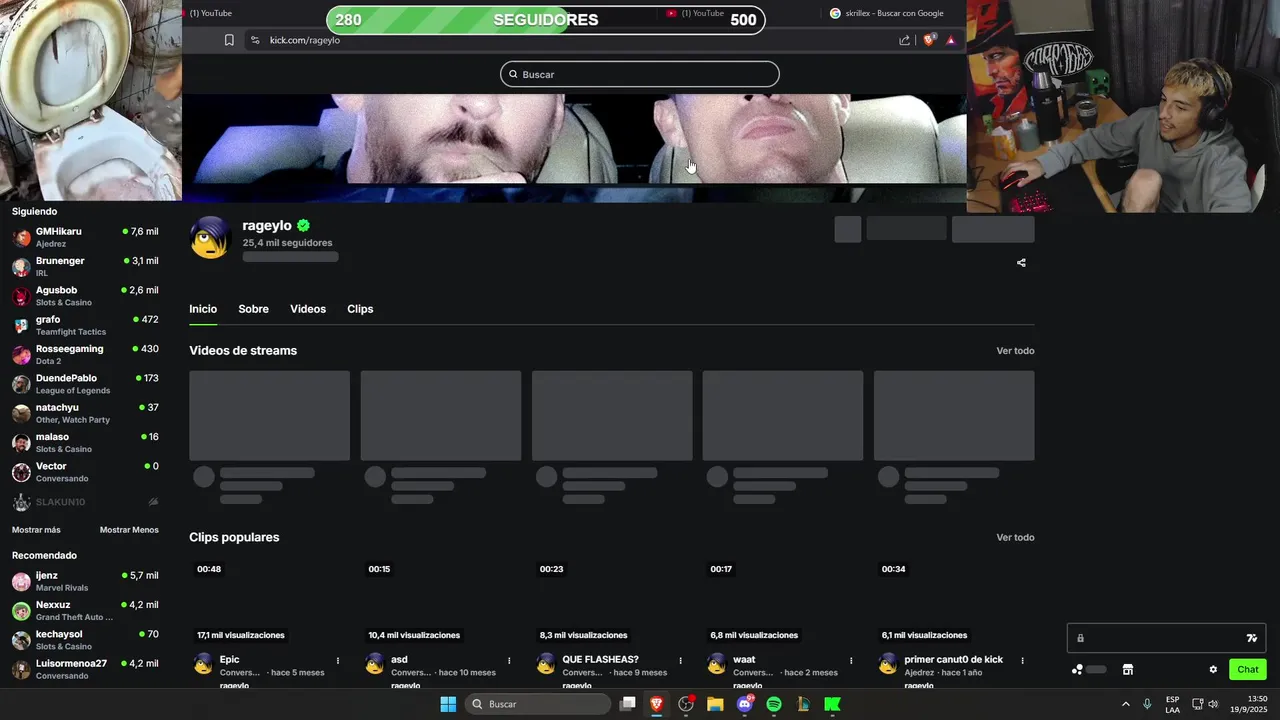Open Brunenger channel in sidebar
Viewport: 1280px width, 720px height.
click(x=85, y=267)
